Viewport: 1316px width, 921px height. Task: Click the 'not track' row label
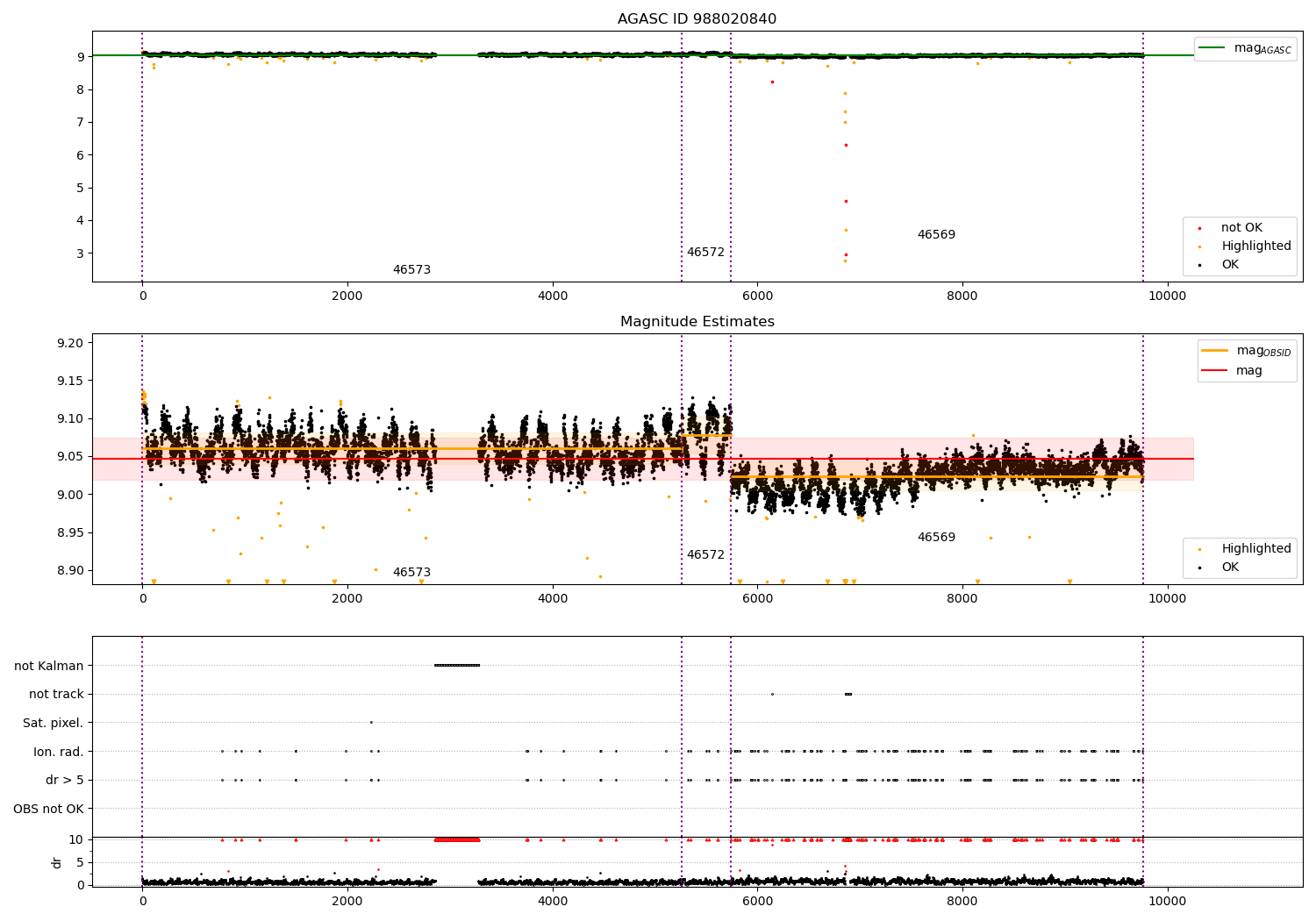click(x=56, y=694)
